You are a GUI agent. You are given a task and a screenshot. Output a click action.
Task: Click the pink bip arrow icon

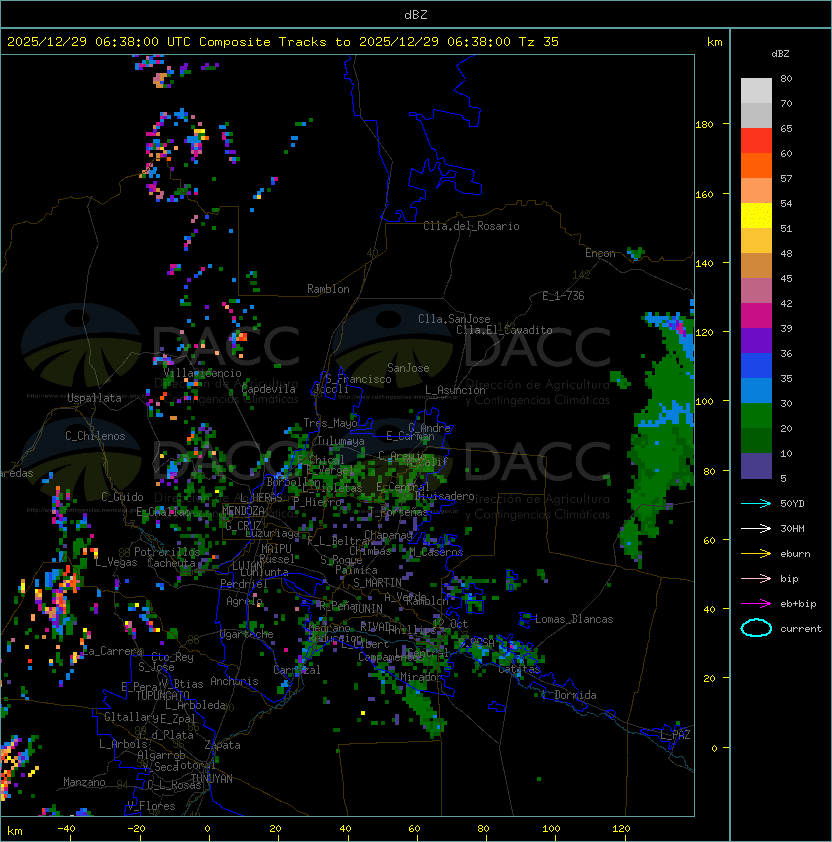[756, 578]
